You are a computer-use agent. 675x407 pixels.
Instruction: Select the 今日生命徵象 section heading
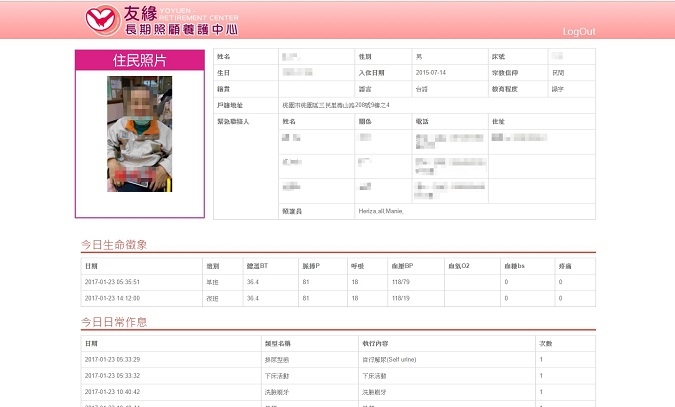pyautogui.click(x=114, y=245)
